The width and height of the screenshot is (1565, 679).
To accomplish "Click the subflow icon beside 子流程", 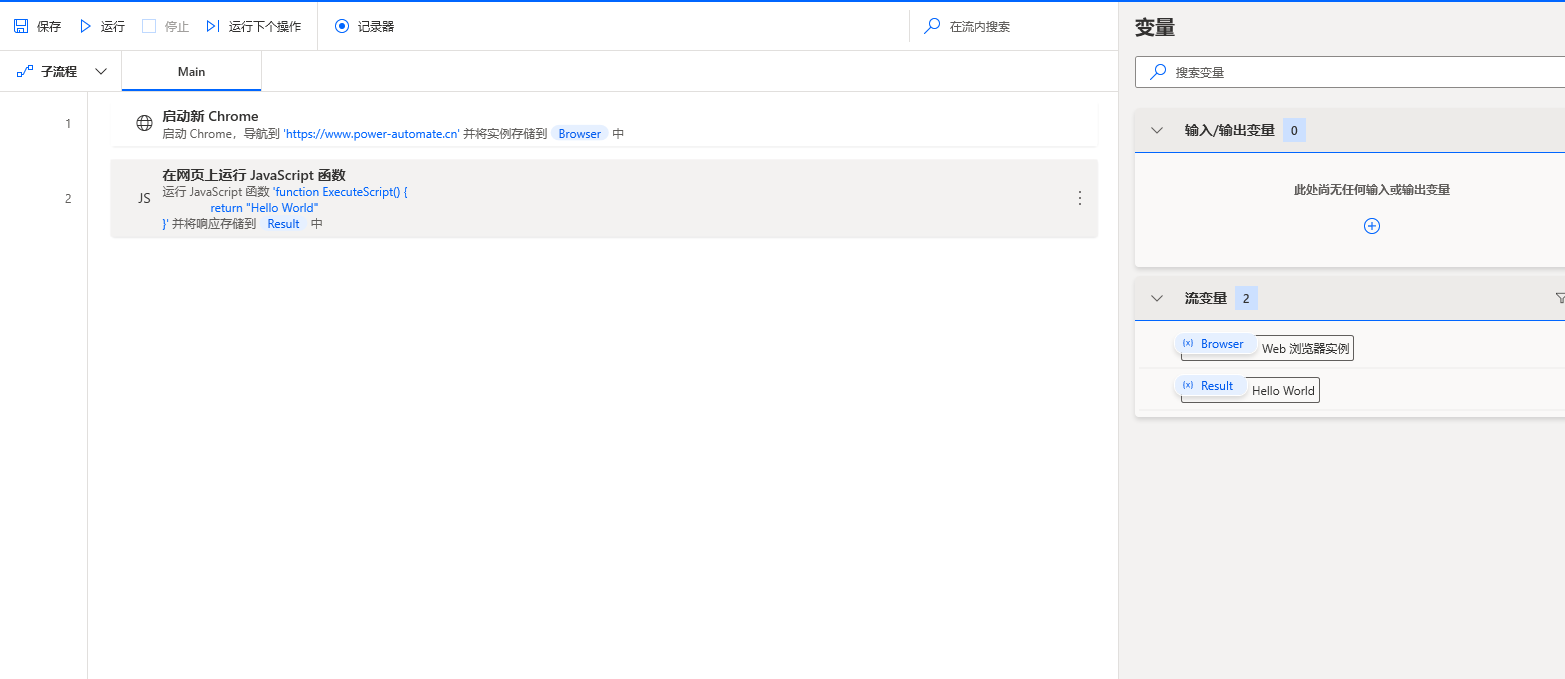I will 25,72.
